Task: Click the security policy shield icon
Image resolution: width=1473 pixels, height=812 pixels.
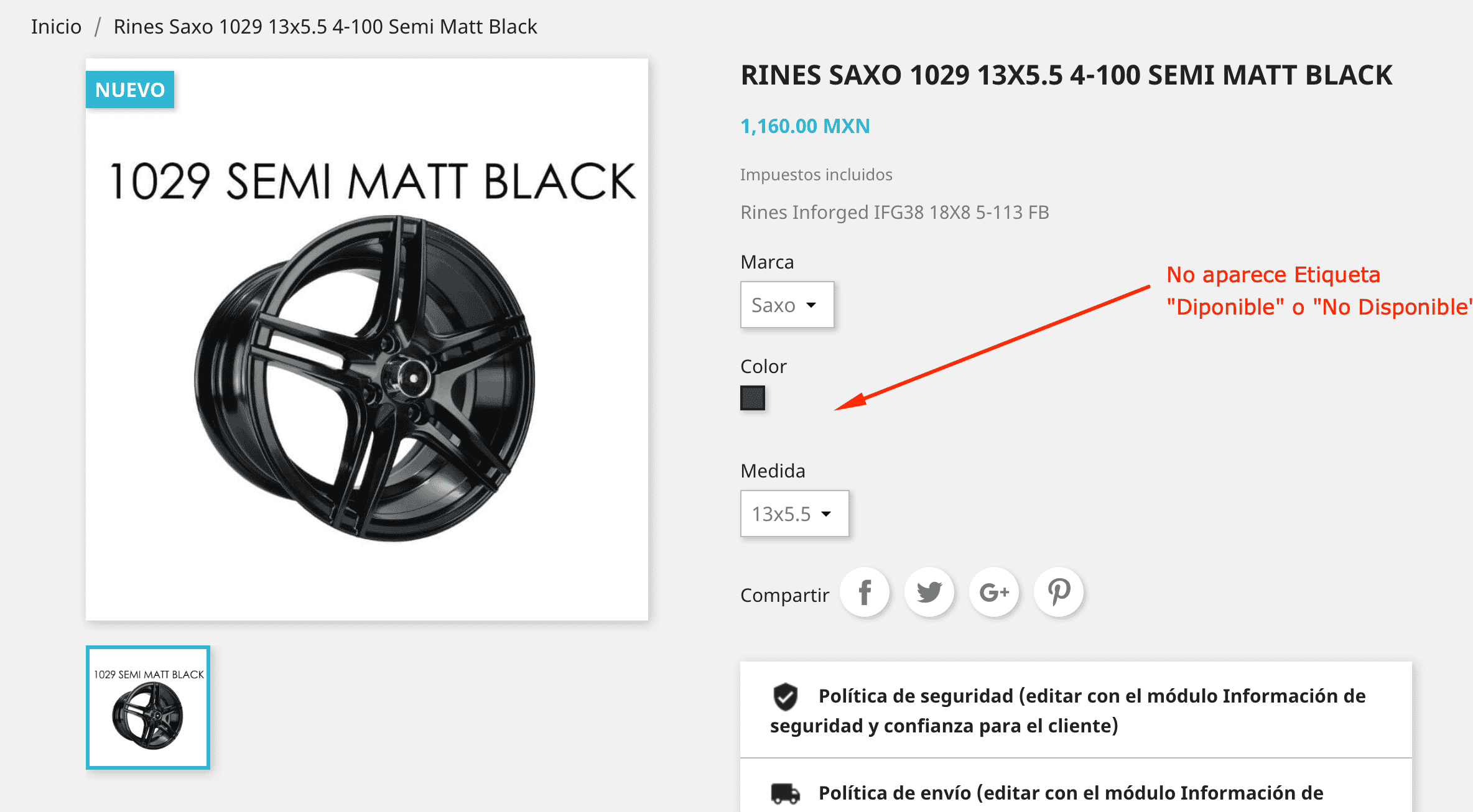Action: [786, 696]
